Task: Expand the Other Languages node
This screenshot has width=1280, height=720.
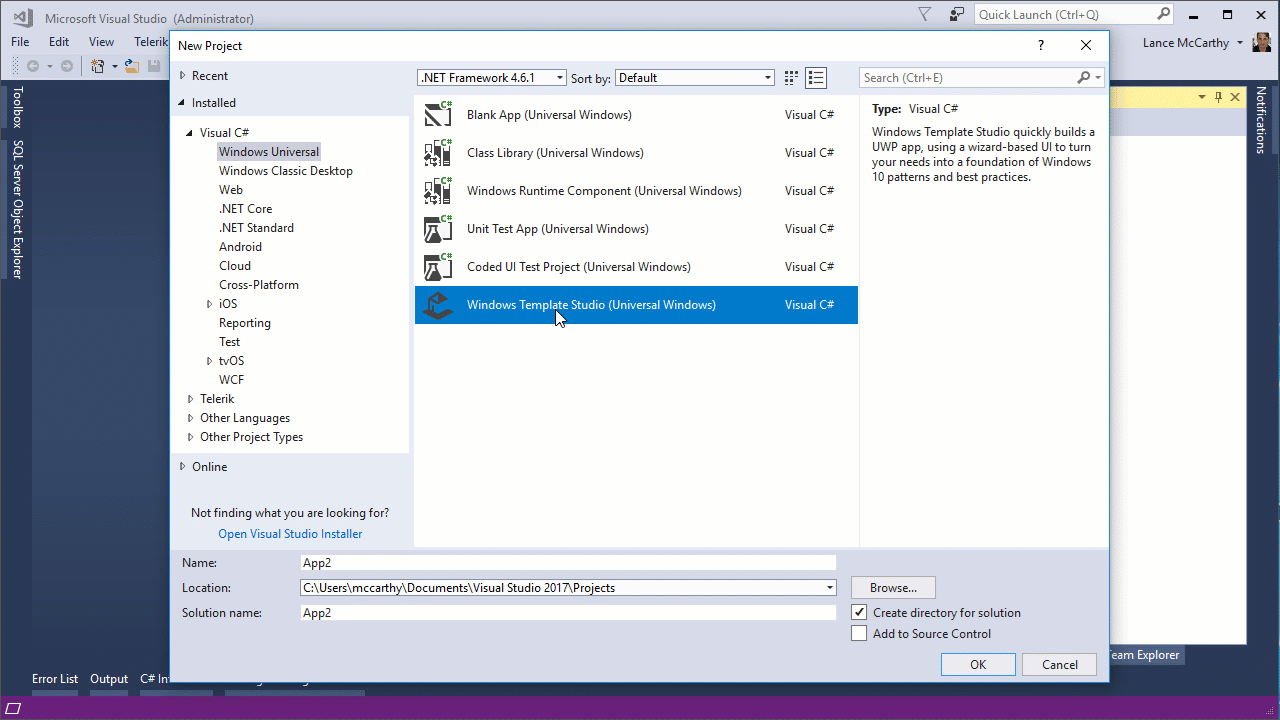Action: tap(190, 418)
